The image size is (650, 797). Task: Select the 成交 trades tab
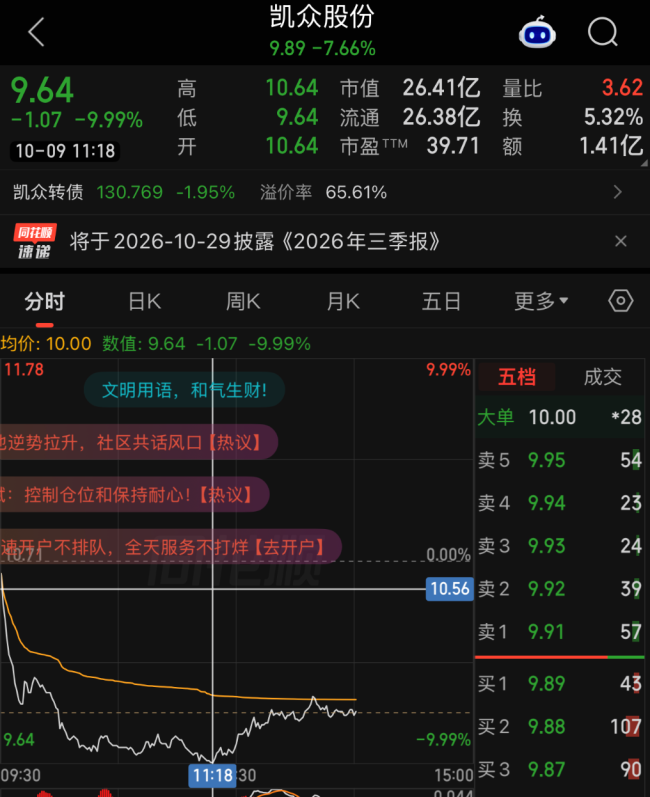pyautogui.click(x=602, y=377)
